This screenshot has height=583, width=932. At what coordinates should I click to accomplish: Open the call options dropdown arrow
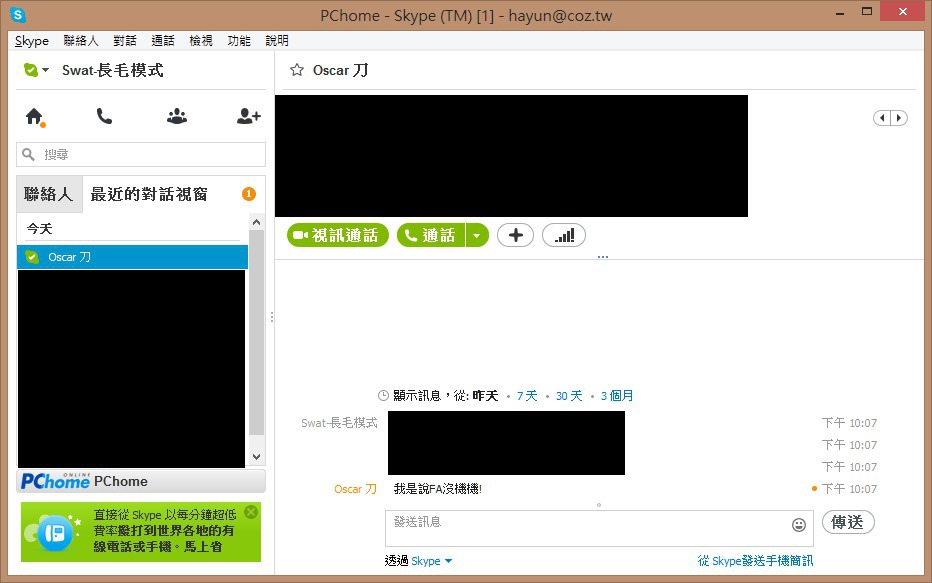pyautogui.click(x=477, y=235)
